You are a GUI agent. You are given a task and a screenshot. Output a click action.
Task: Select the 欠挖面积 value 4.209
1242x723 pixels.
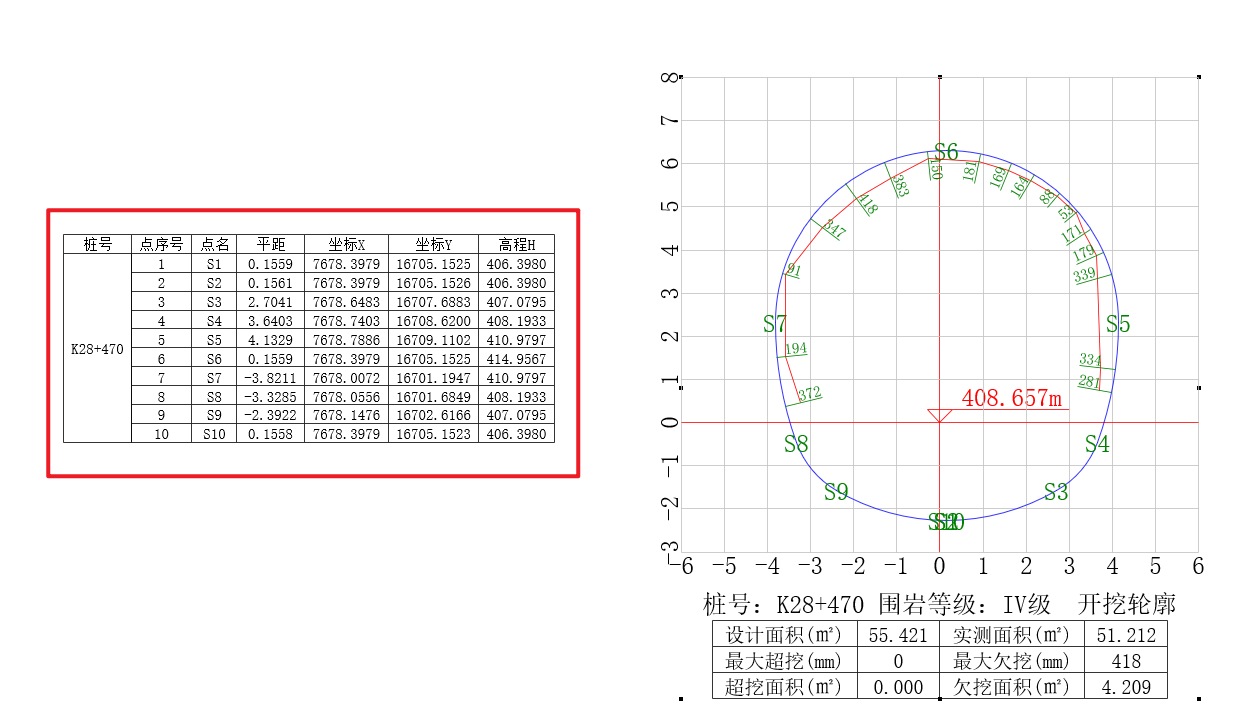(1126, 687)
